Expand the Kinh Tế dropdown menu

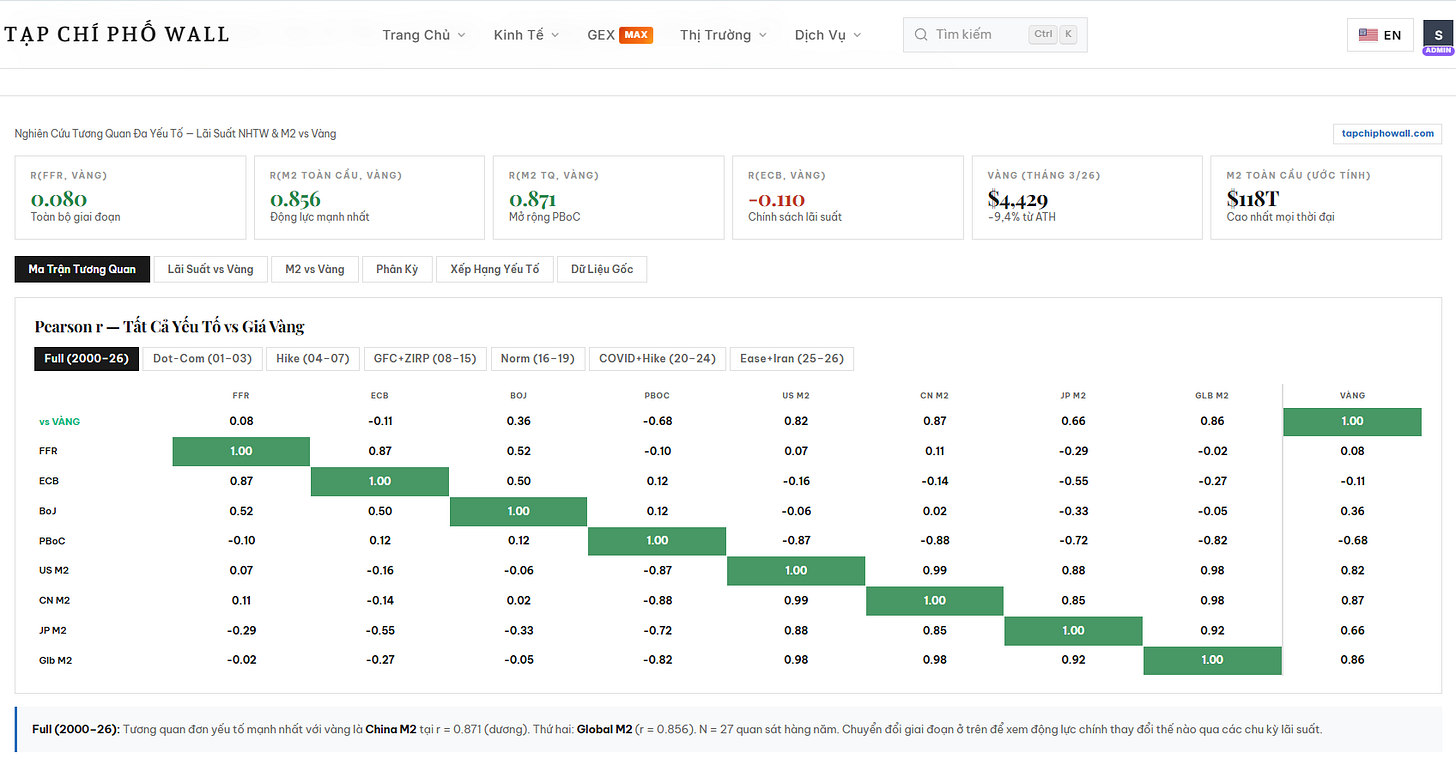pos(526,35)
